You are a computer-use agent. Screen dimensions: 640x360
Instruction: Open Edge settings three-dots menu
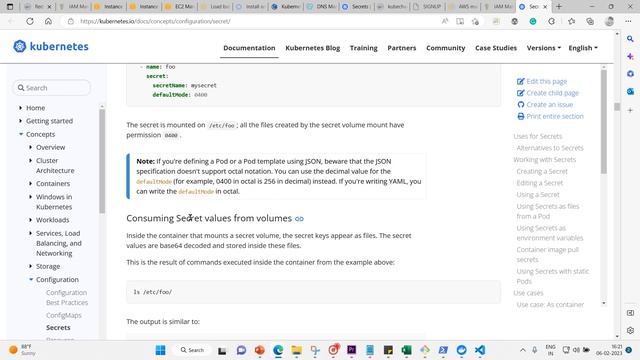[x=628, y=21]
